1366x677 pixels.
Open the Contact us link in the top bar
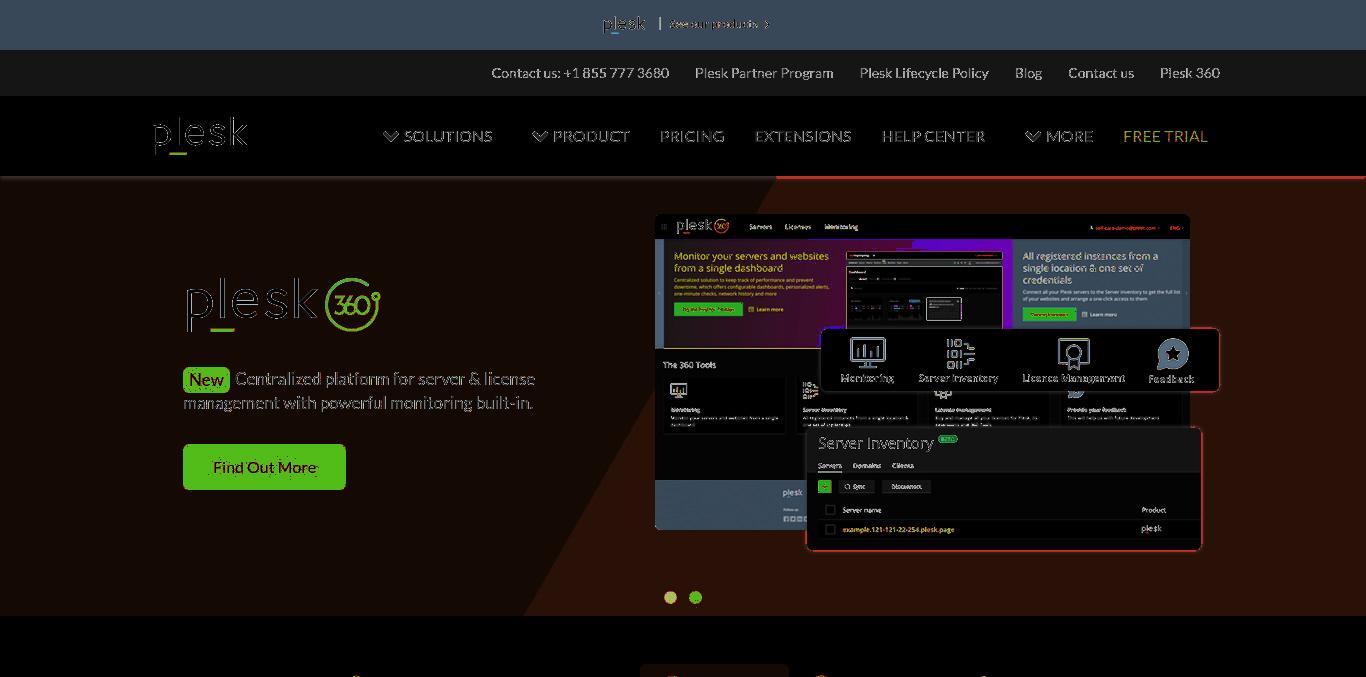point(1101,73)
